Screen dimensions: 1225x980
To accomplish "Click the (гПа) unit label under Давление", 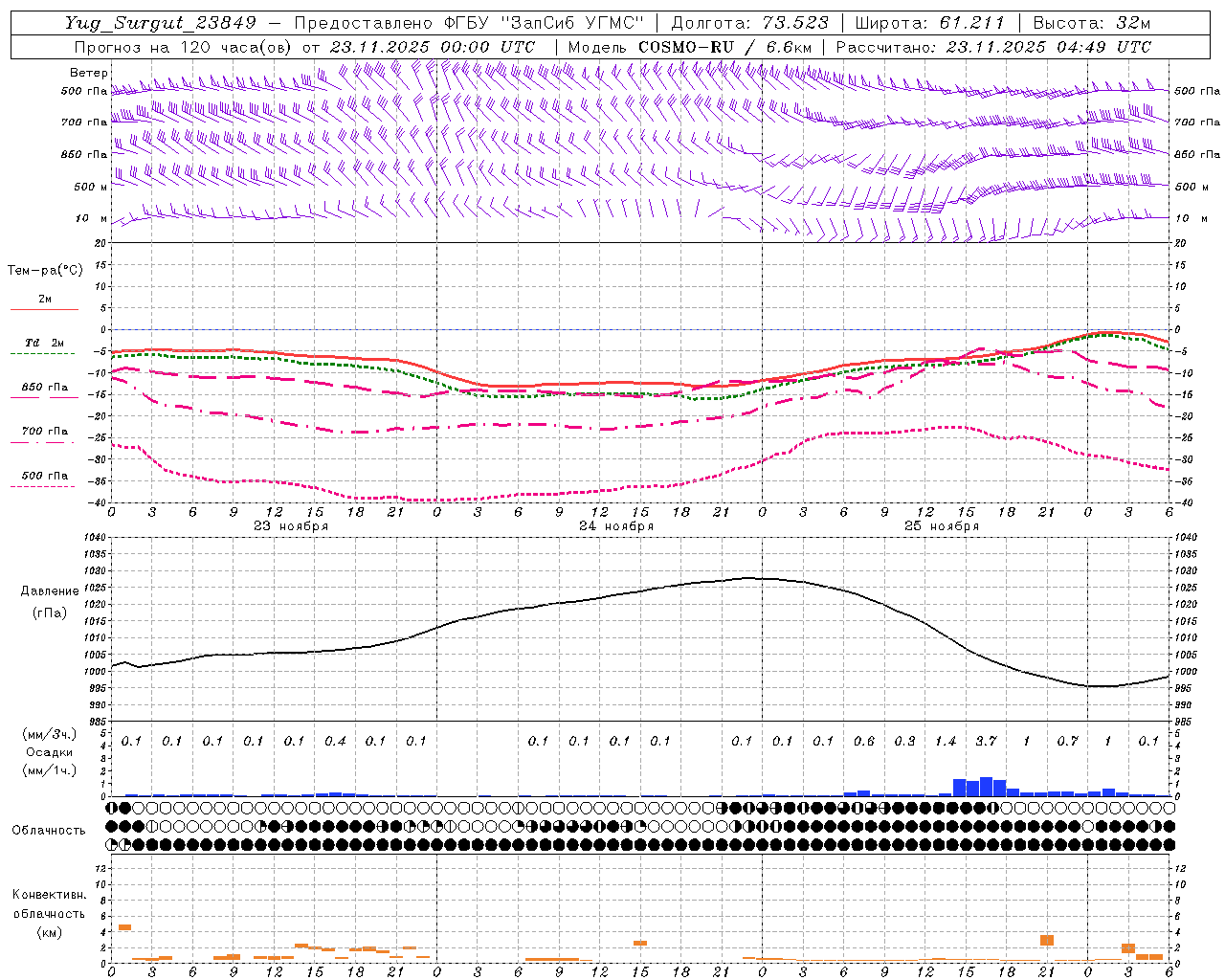I will tap(50, 612).
